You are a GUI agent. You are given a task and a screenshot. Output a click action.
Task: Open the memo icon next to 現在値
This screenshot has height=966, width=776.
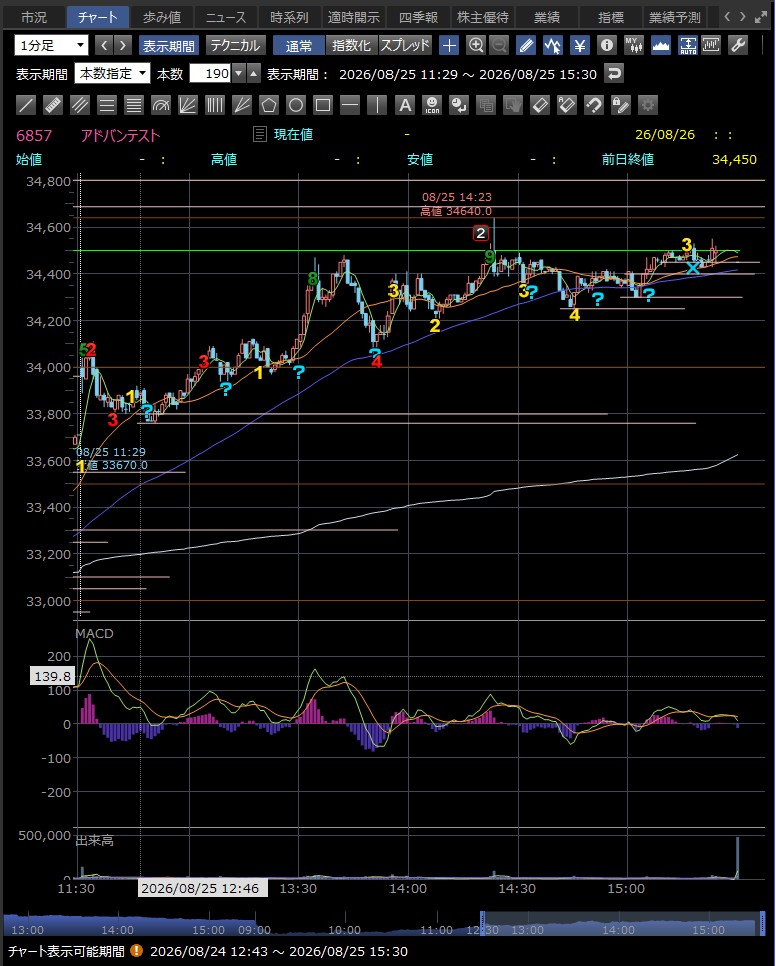(x=260, y=134)
